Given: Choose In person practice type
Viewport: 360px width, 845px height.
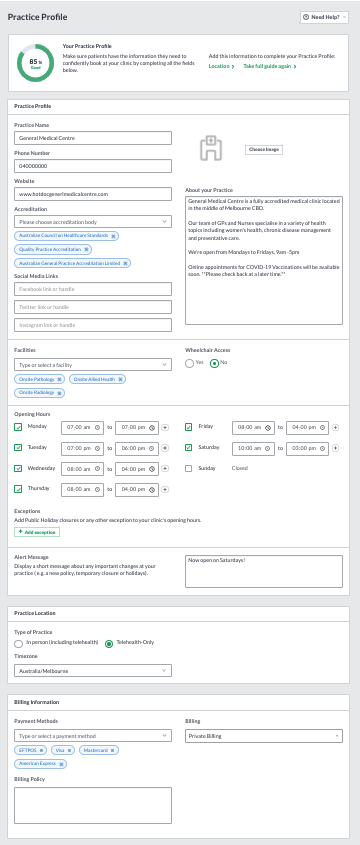Looking at the screenshot, I should [x=18, y=643].
